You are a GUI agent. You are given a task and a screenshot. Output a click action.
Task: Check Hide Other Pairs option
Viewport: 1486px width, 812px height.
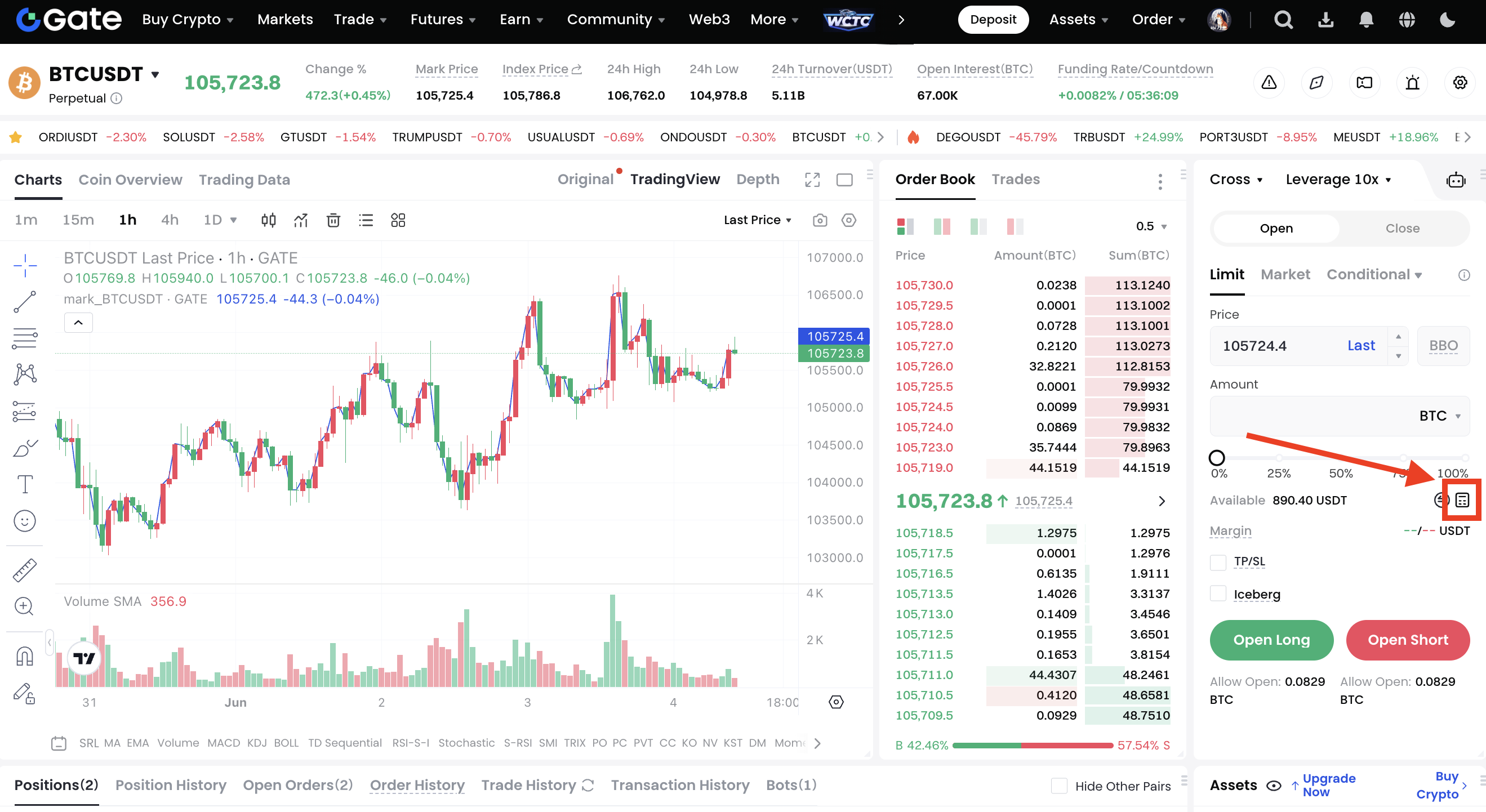coord(1058,786)
